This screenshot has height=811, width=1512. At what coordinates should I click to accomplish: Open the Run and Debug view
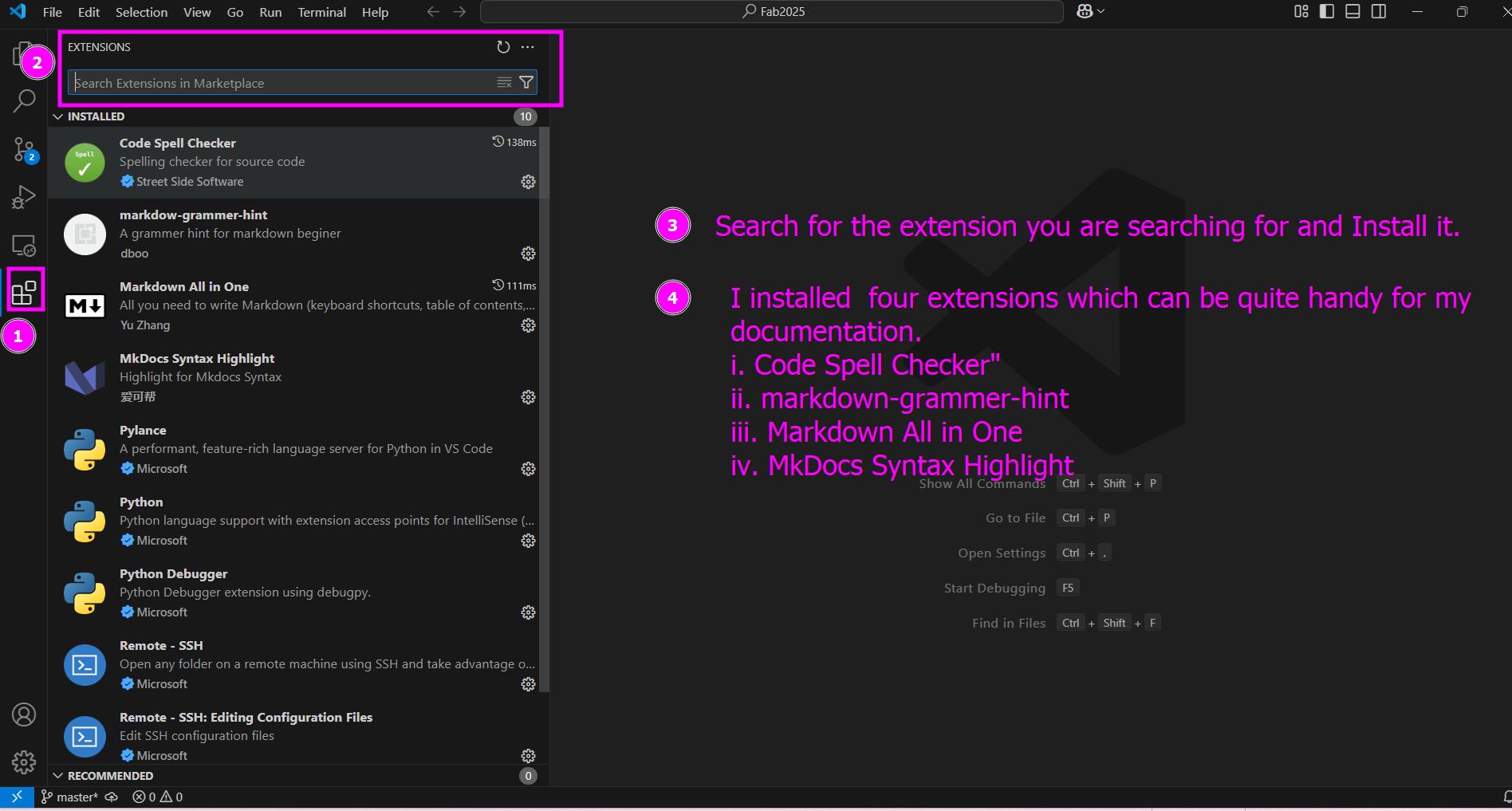(x=24, y=196)
